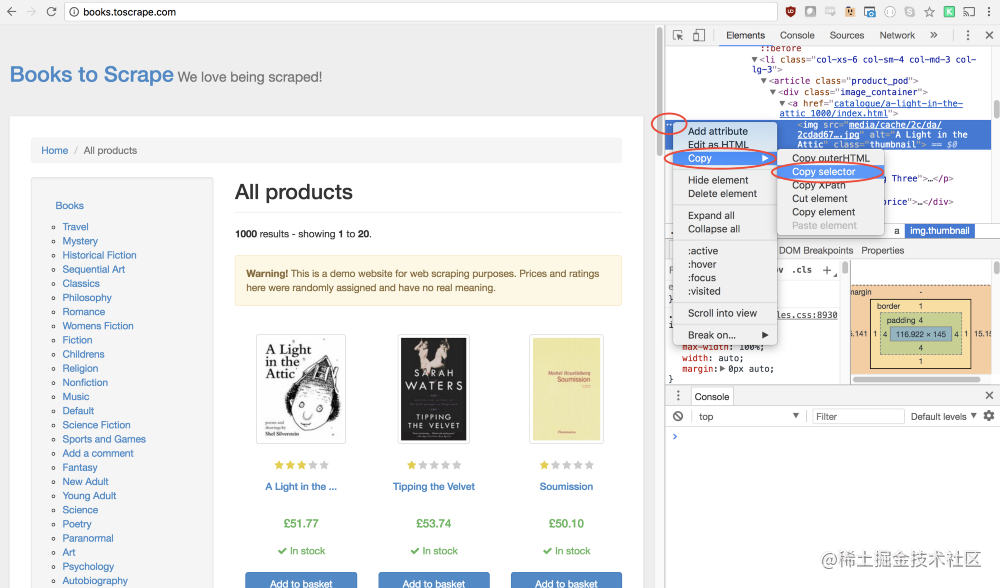1000x588 pixels.
Task: Open console settings gear icon
Action: tap(989, 416)
